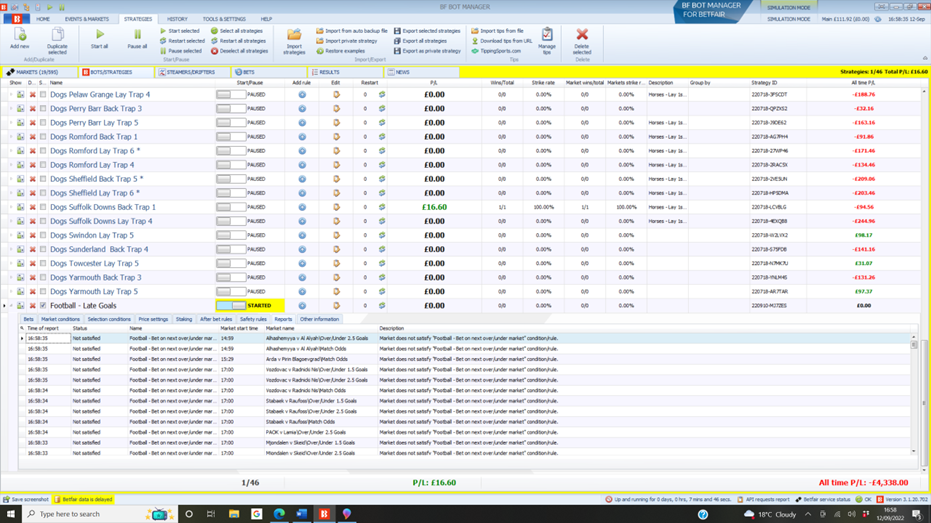
Task: Open the Market conditions sub-tab
Action: (60, 319)
